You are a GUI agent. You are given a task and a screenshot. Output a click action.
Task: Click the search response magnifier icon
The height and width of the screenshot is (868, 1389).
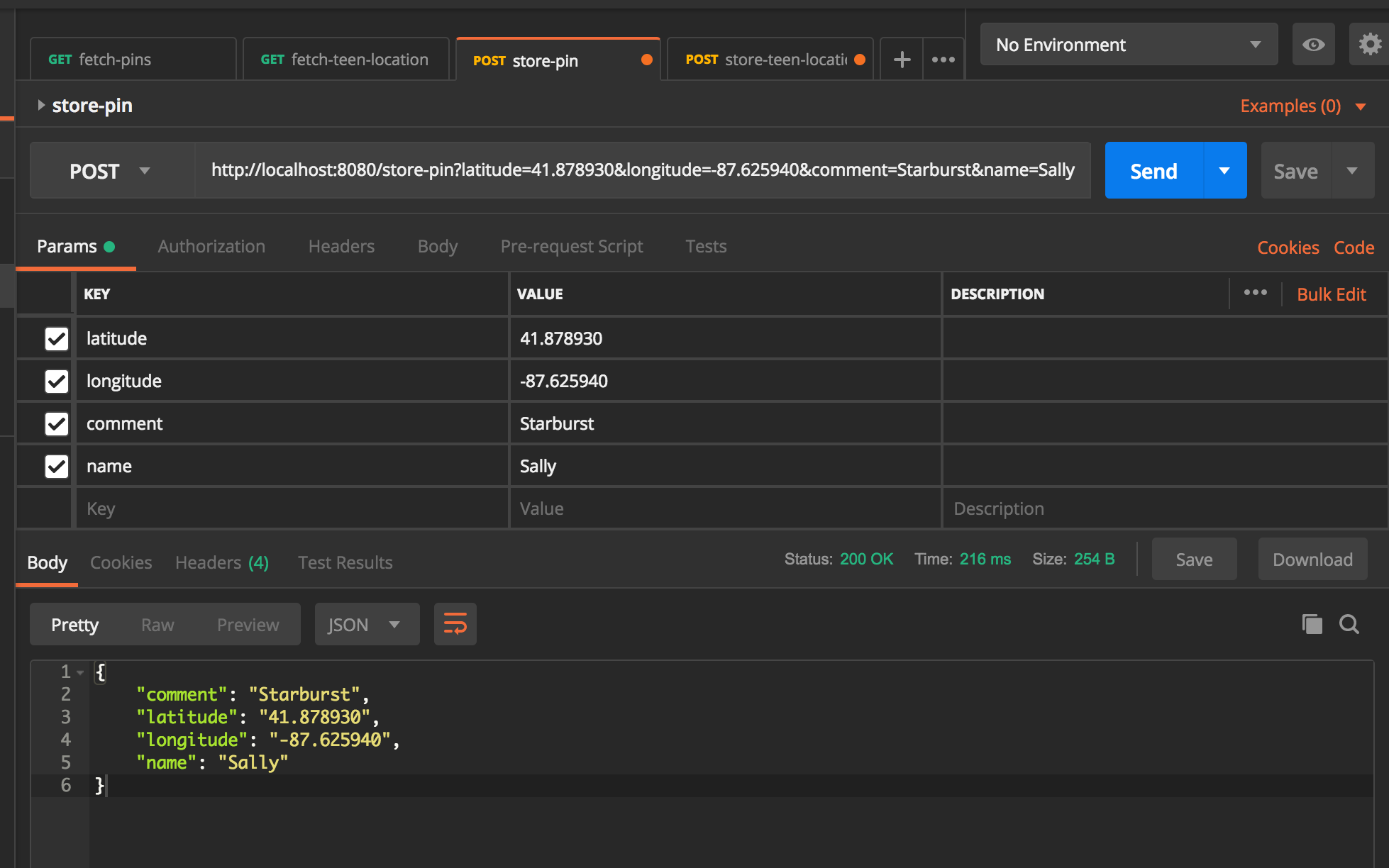[1349, 624]
